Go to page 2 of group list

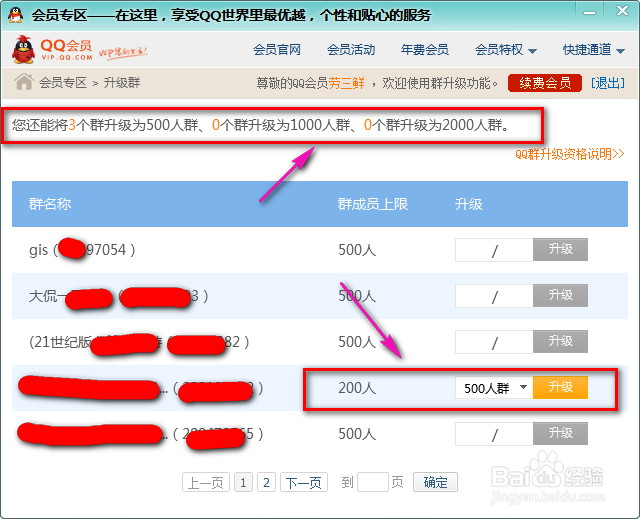[x=266, y=483]
